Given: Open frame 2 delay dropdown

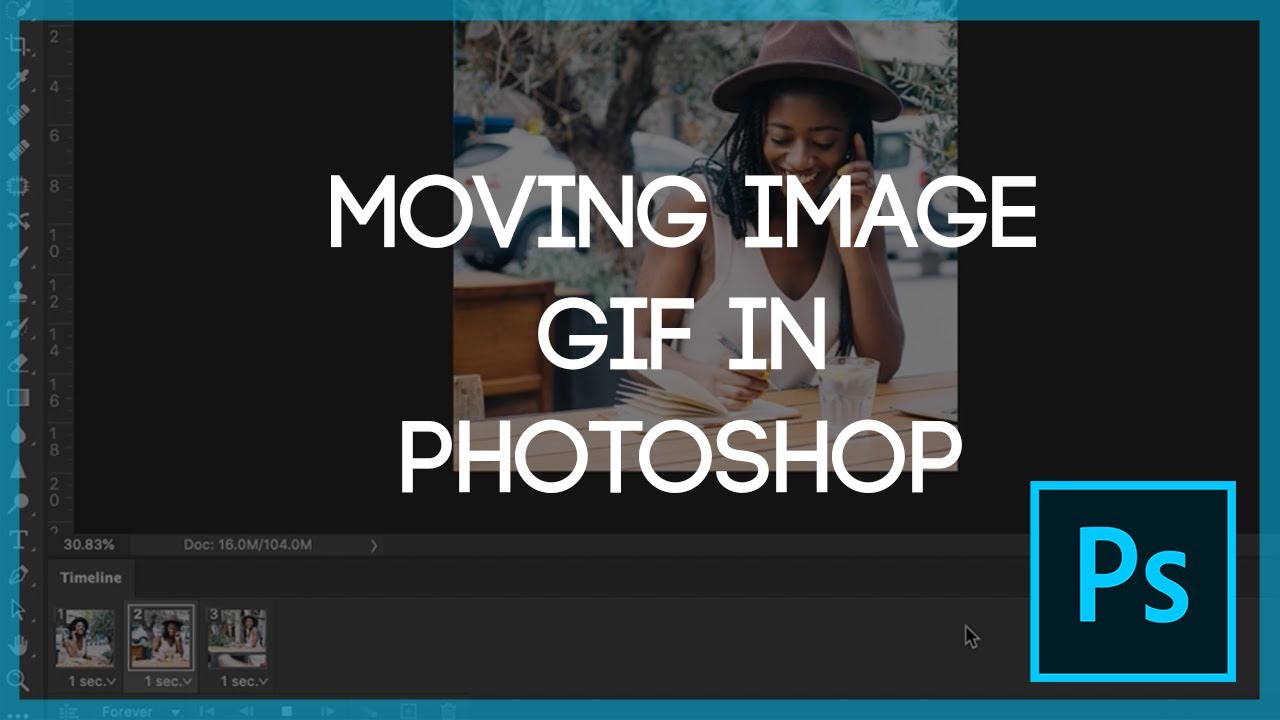Looking at the screenshot, I should (x=168, y=681).
